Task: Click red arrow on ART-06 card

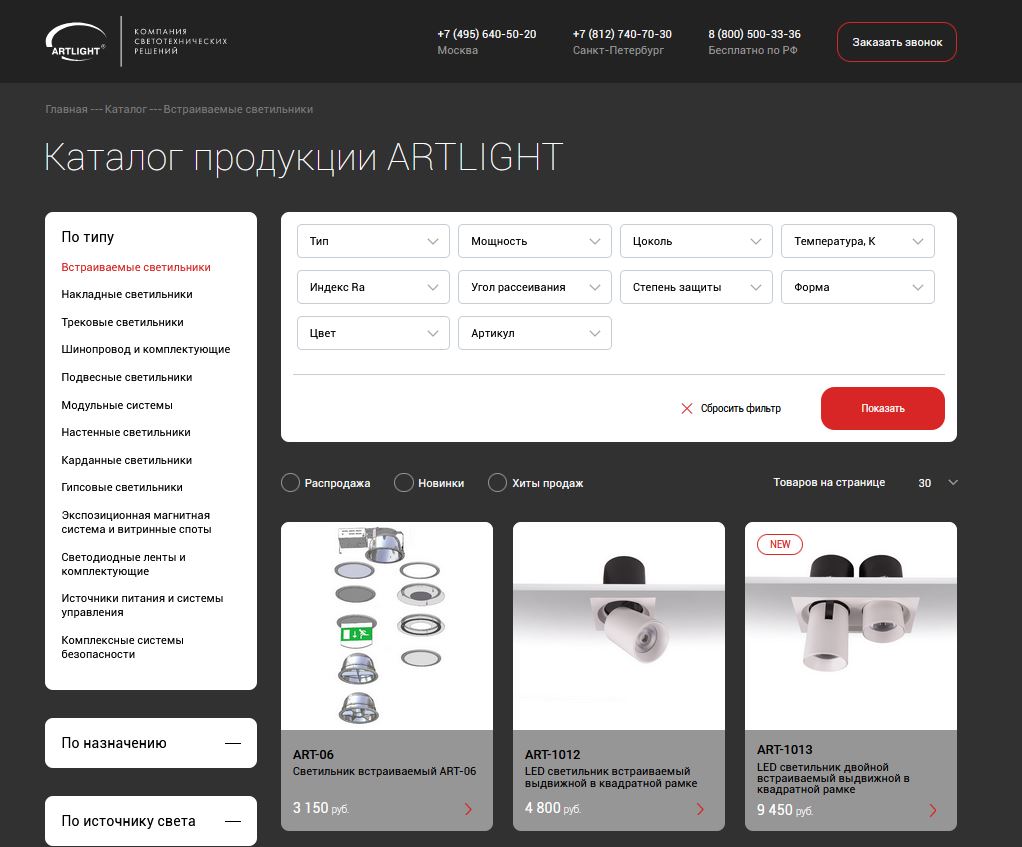Action: (x=468, y=809)
